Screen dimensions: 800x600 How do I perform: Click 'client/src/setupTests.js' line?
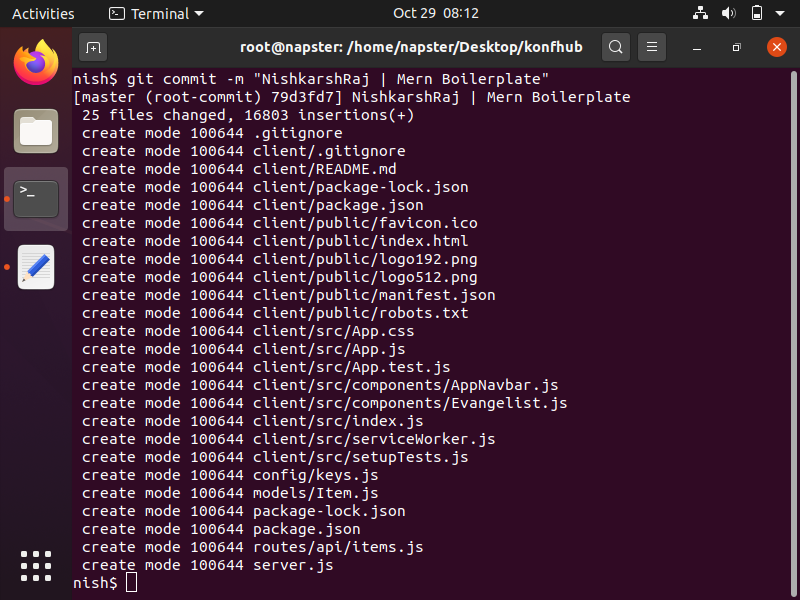[x=275, y=457]
